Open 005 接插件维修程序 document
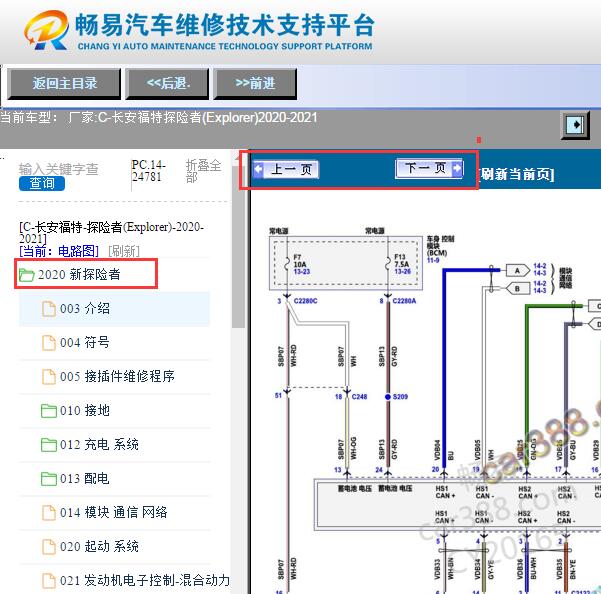 tap(114, 376)
